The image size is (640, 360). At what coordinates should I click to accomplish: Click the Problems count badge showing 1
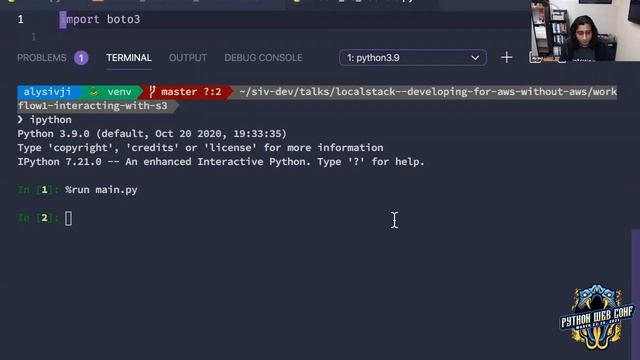[81, 58]
